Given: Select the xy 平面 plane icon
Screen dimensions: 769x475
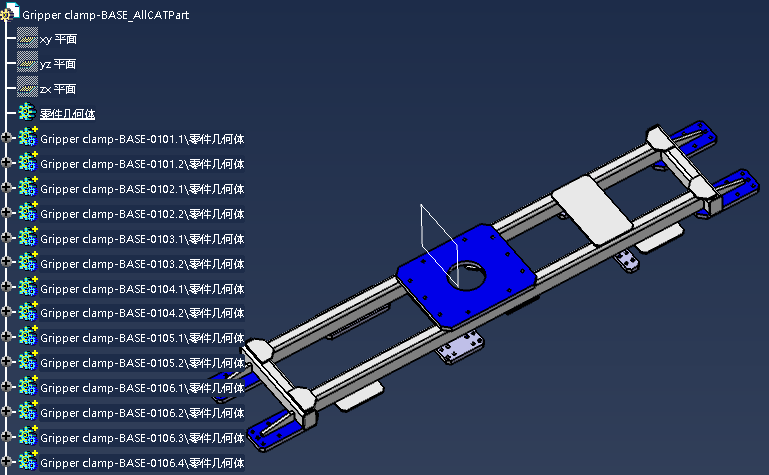Looking at the screenshot, I should [27, 39].
